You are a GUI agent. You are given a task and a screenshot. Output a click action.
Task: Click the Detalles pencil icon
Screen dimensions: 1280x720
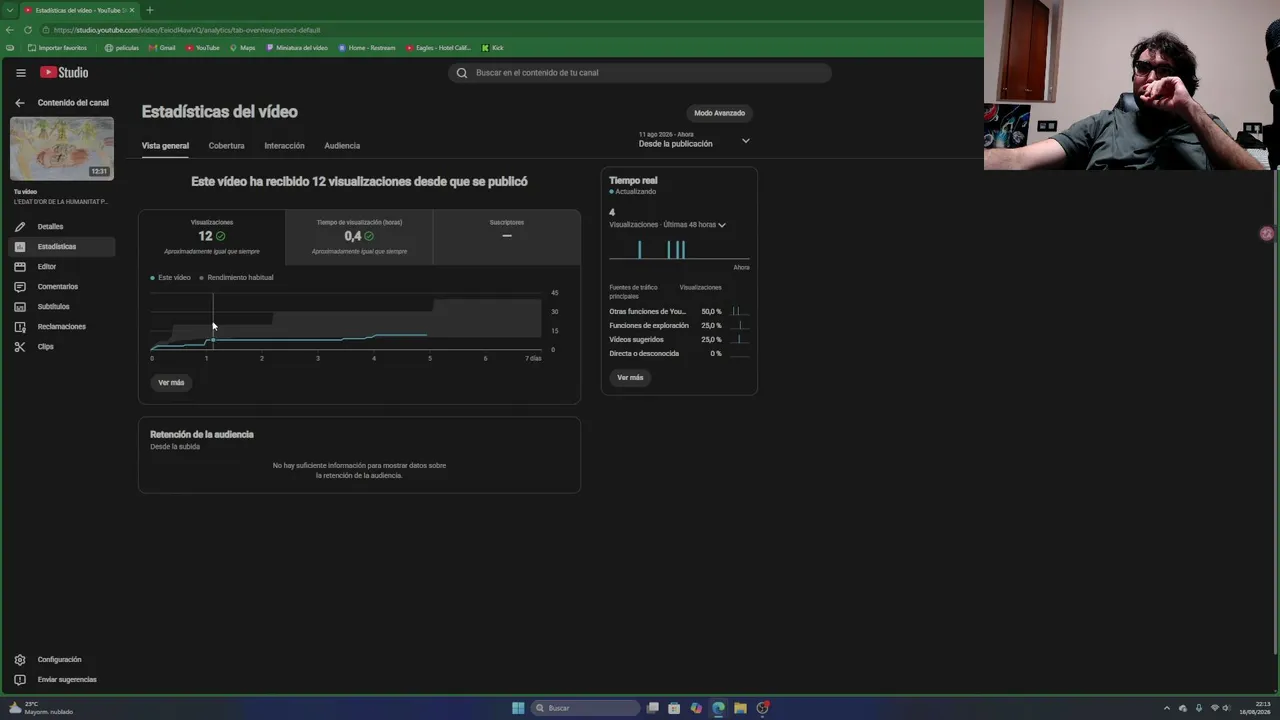click(x=20, y=227)
